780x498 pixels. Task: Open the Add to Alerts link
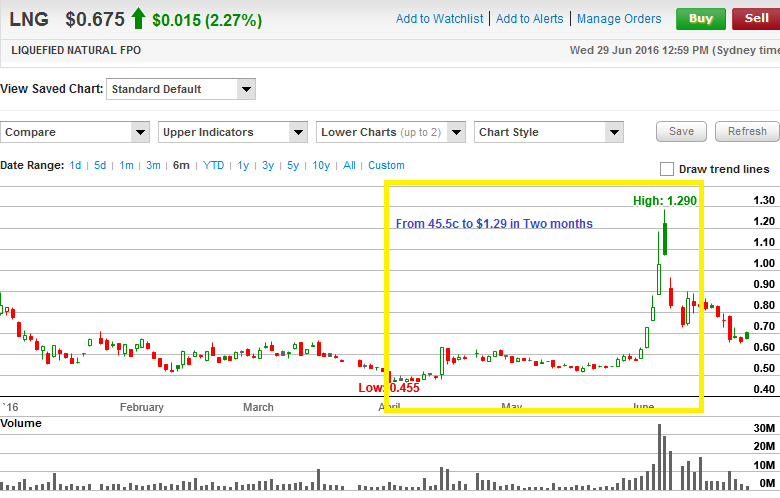(529, 19)
